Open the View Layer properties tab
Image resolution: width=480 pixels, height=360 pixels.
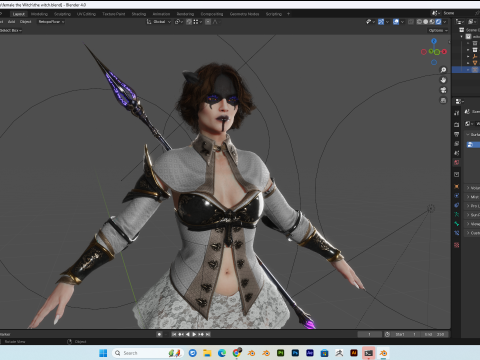click(x=457, y=143)
